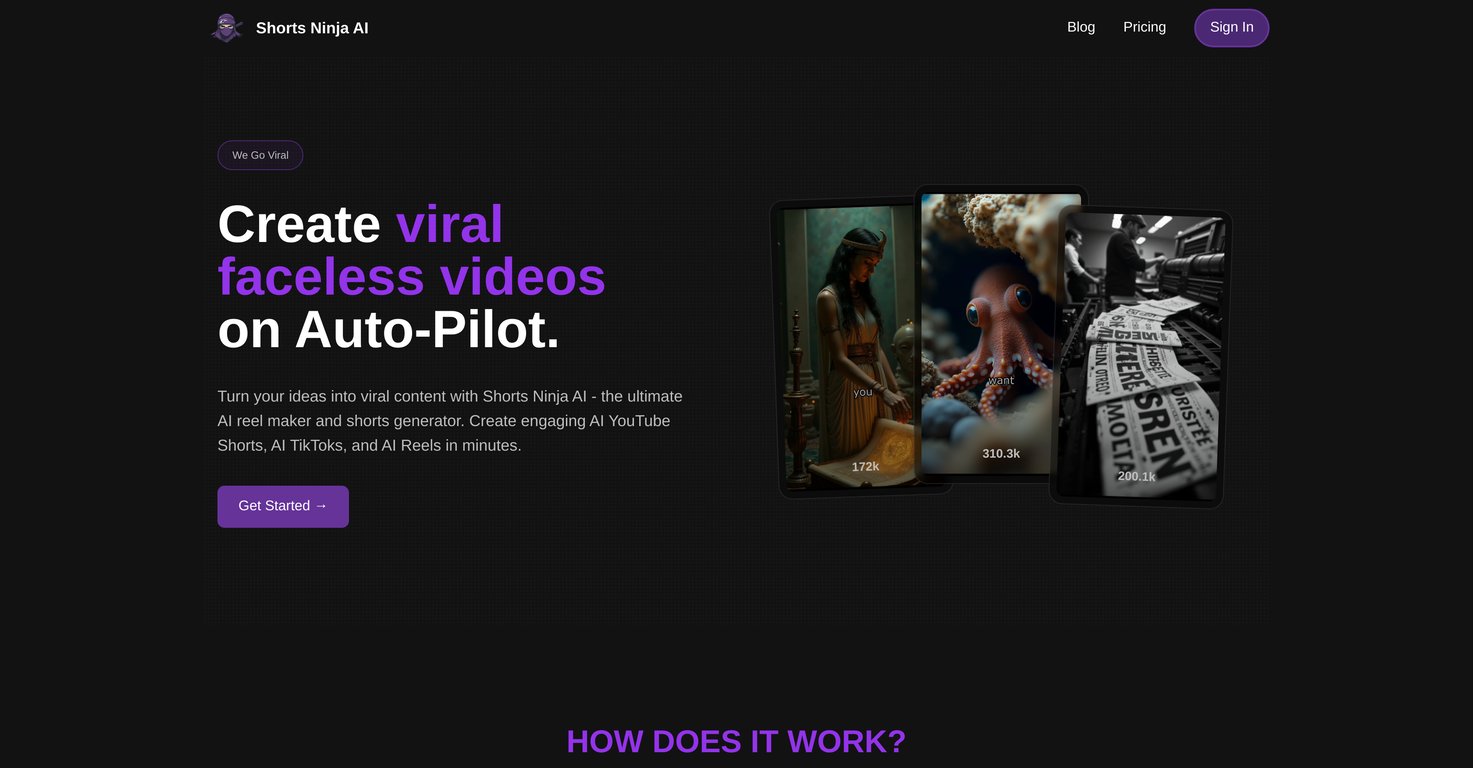Click the 310.3k view count label
This screenshot has height=768, width=1473.
pos(1001,454)
